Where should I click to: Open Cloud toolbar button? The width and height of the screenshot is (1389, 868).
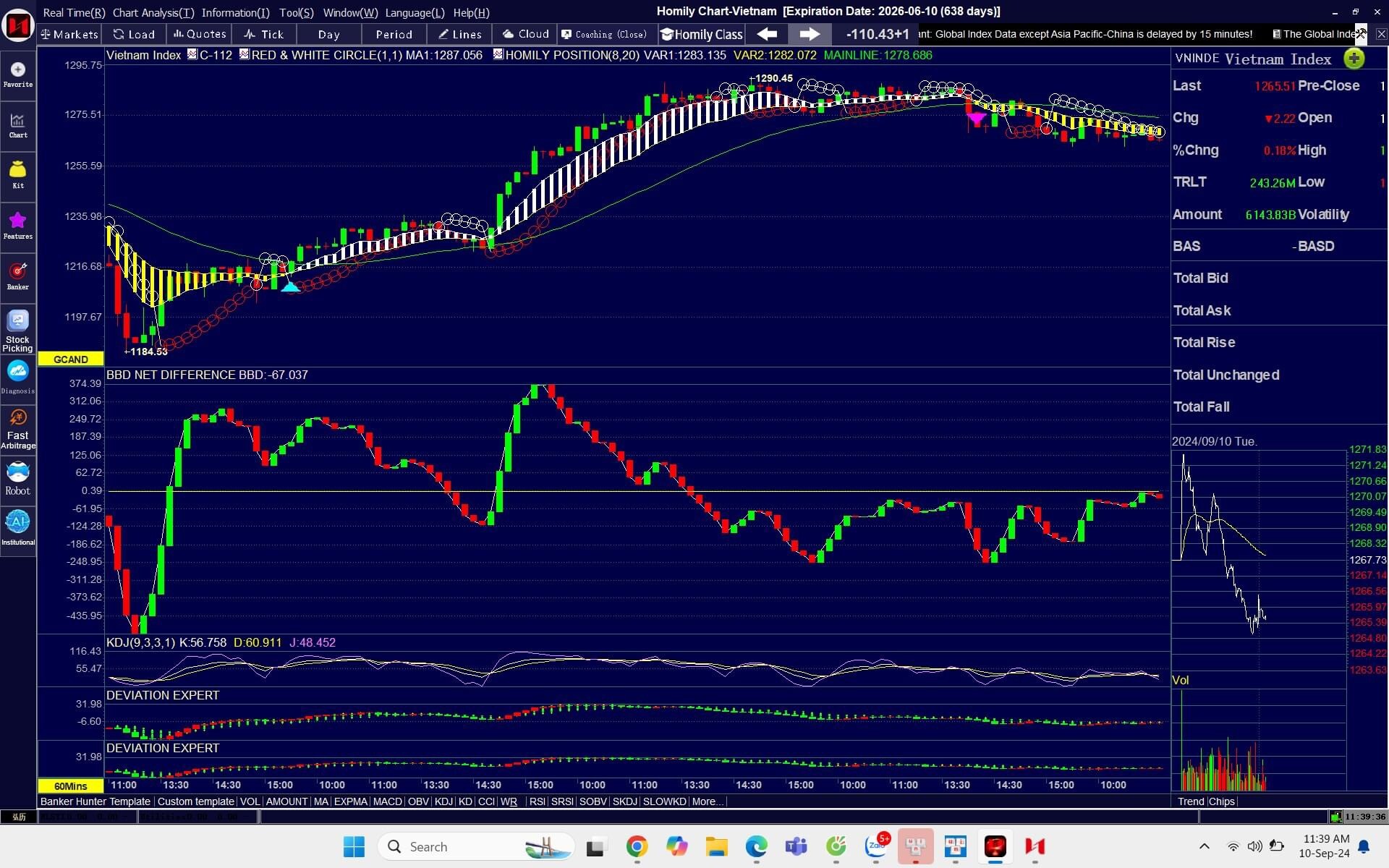click(x=525, y=34)
